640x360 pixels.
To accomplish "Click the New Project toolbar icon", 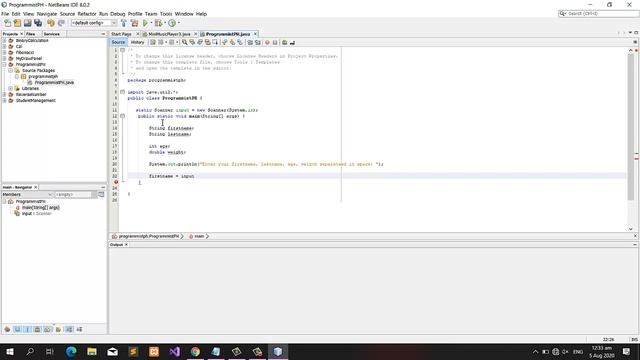I will (17, 23).
